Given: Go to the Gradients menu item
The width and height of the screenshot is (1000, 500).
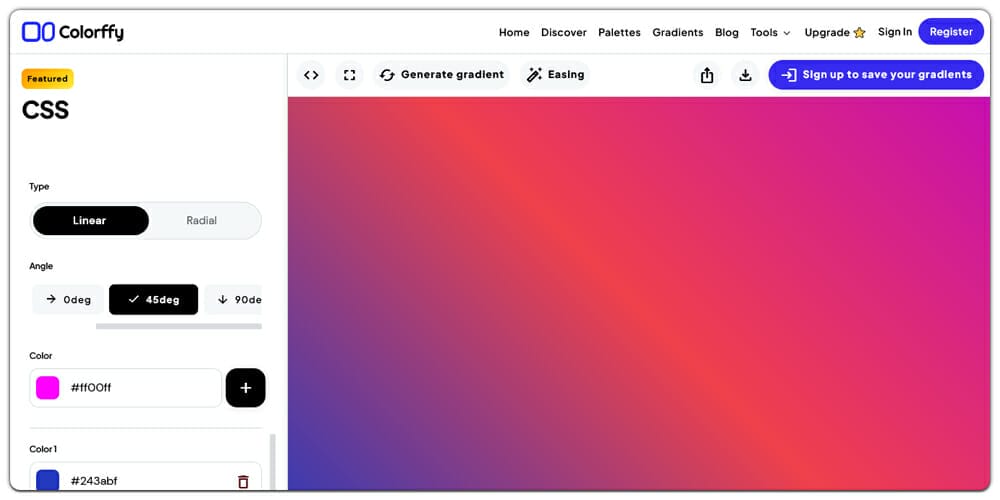Looking at the screenshot, I should pos(677,32).
